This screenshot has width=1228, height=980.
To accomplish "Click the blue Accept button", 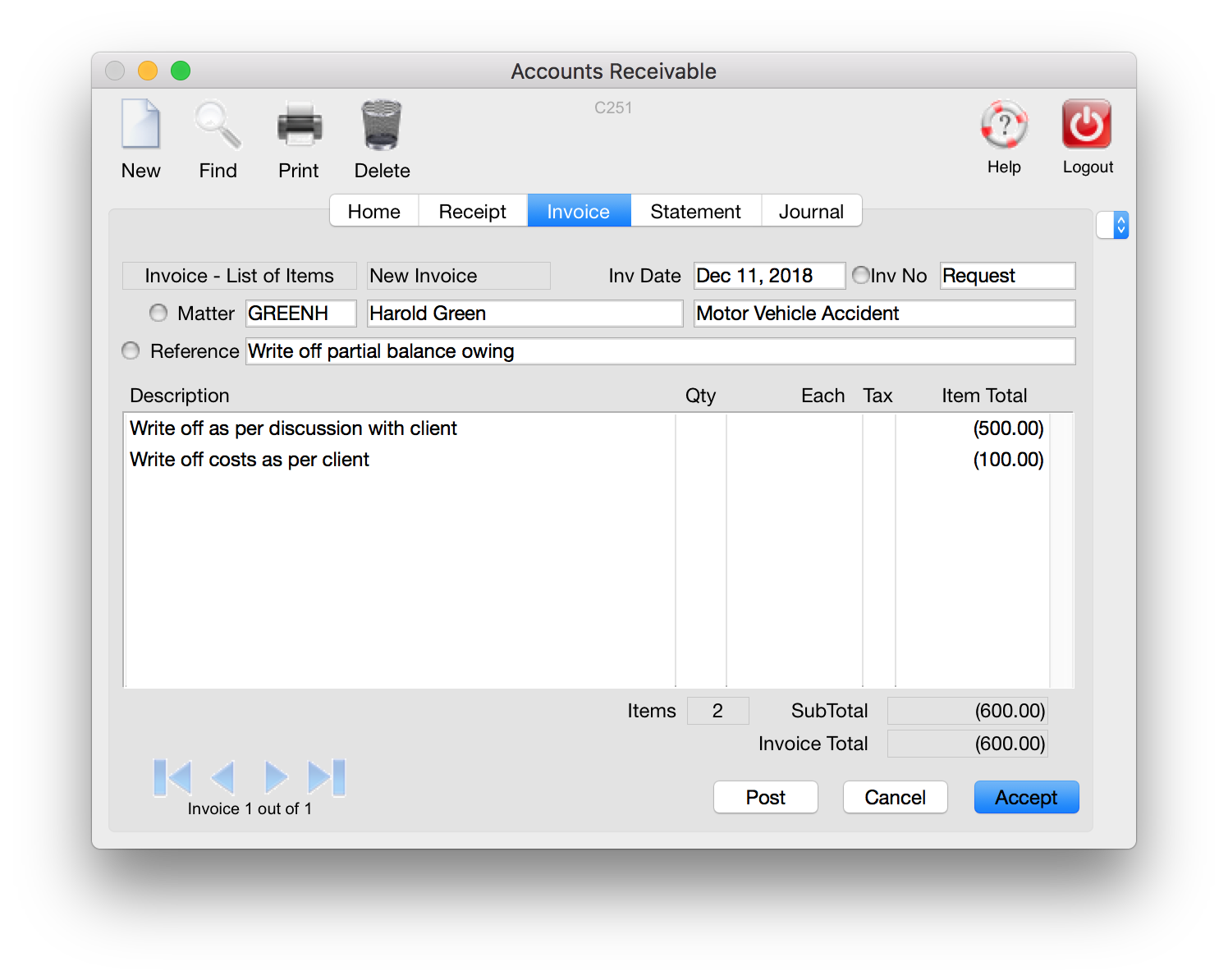I will (1027, 797).
